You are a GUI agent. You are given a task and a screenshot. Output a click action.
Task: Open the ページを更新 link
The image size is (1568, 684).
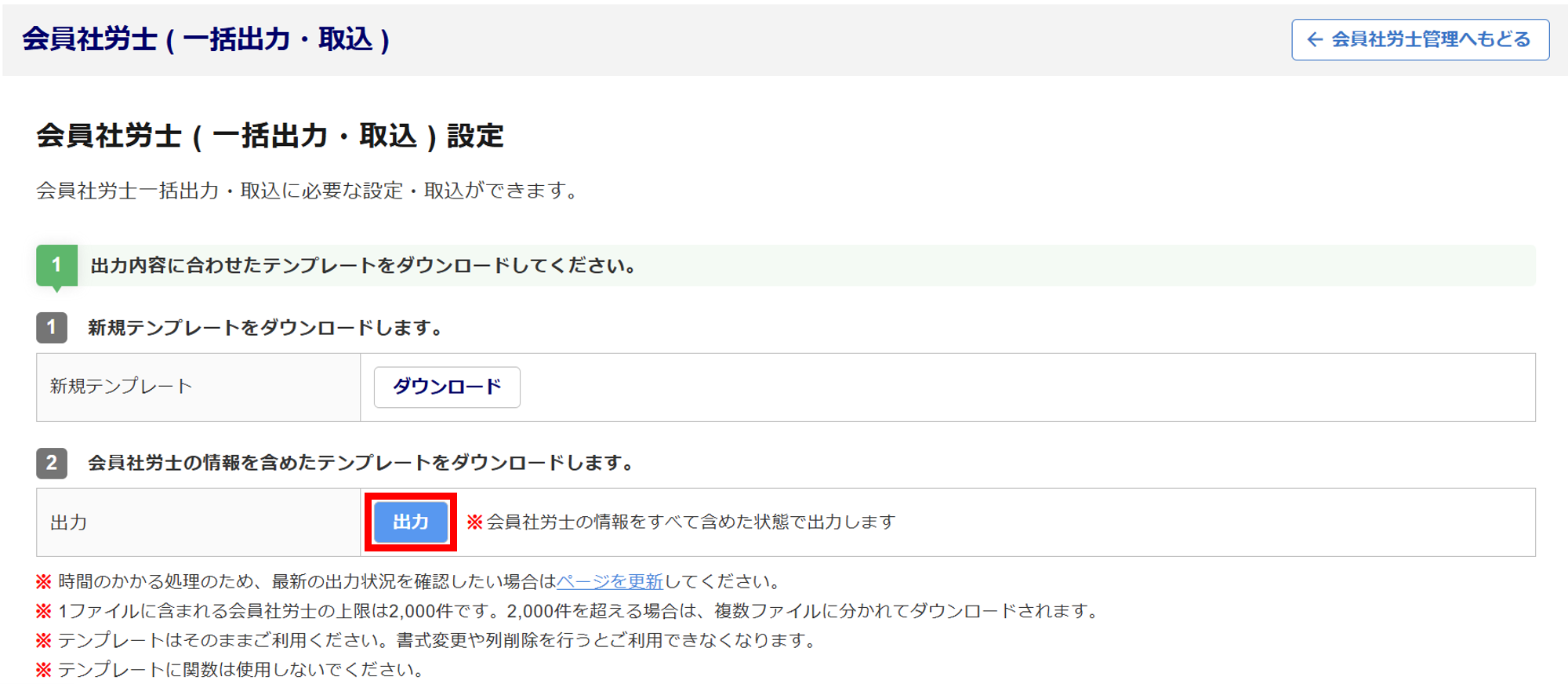tap(609, 581)
